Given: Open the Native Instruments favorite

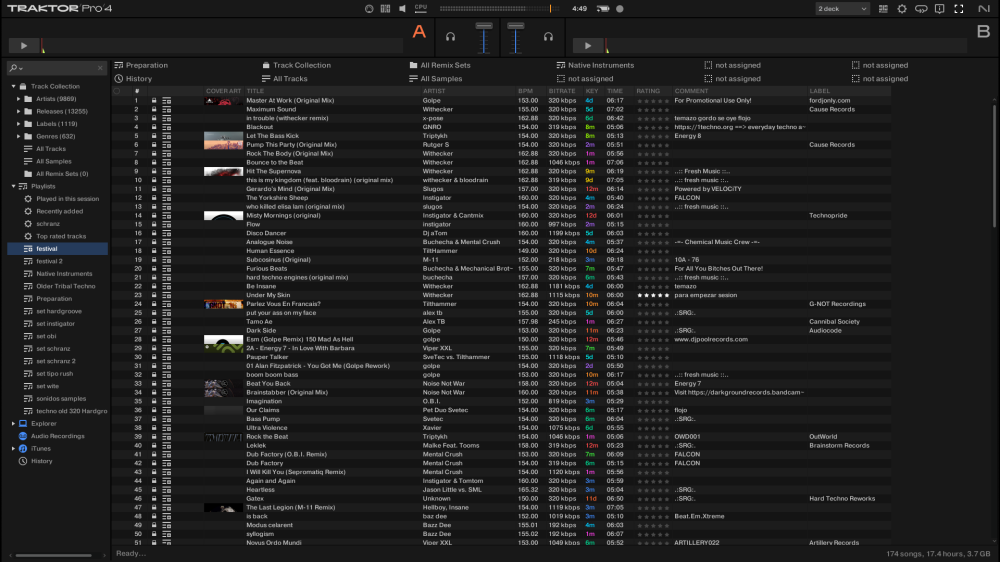Looking at the screenshot, I should pos(595,65).
